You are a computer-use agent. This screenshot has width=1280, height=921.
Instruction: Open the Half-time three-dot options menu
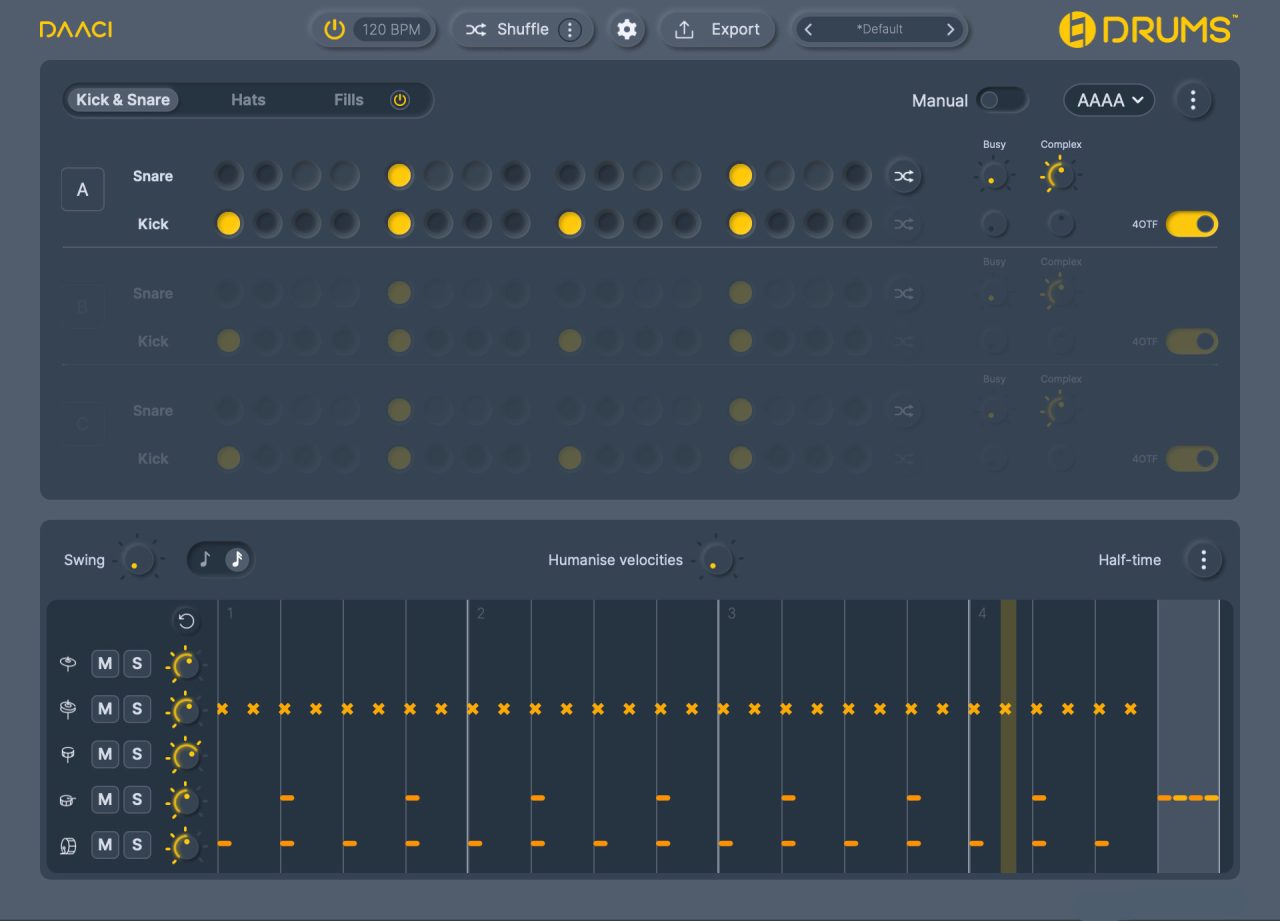tap(1203, 560)
